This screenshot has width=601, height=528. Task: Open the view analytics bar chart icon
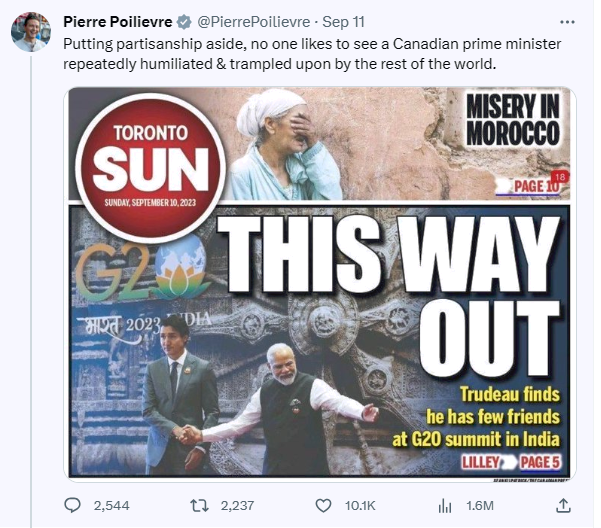click(445, 506)
